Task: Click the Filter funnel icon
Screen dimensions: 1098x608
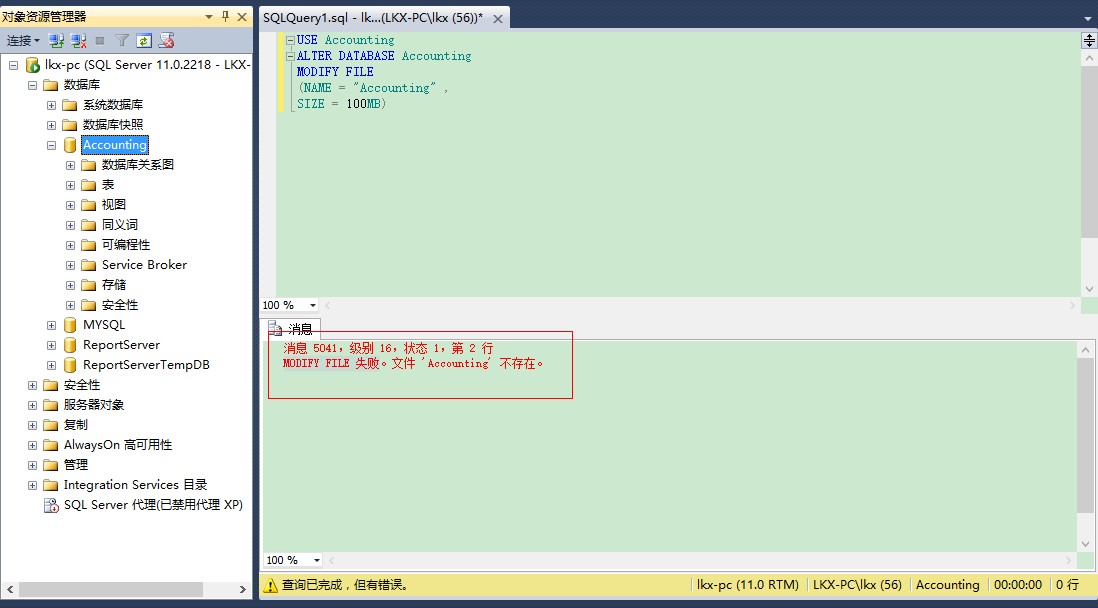Action: (121, 41)
